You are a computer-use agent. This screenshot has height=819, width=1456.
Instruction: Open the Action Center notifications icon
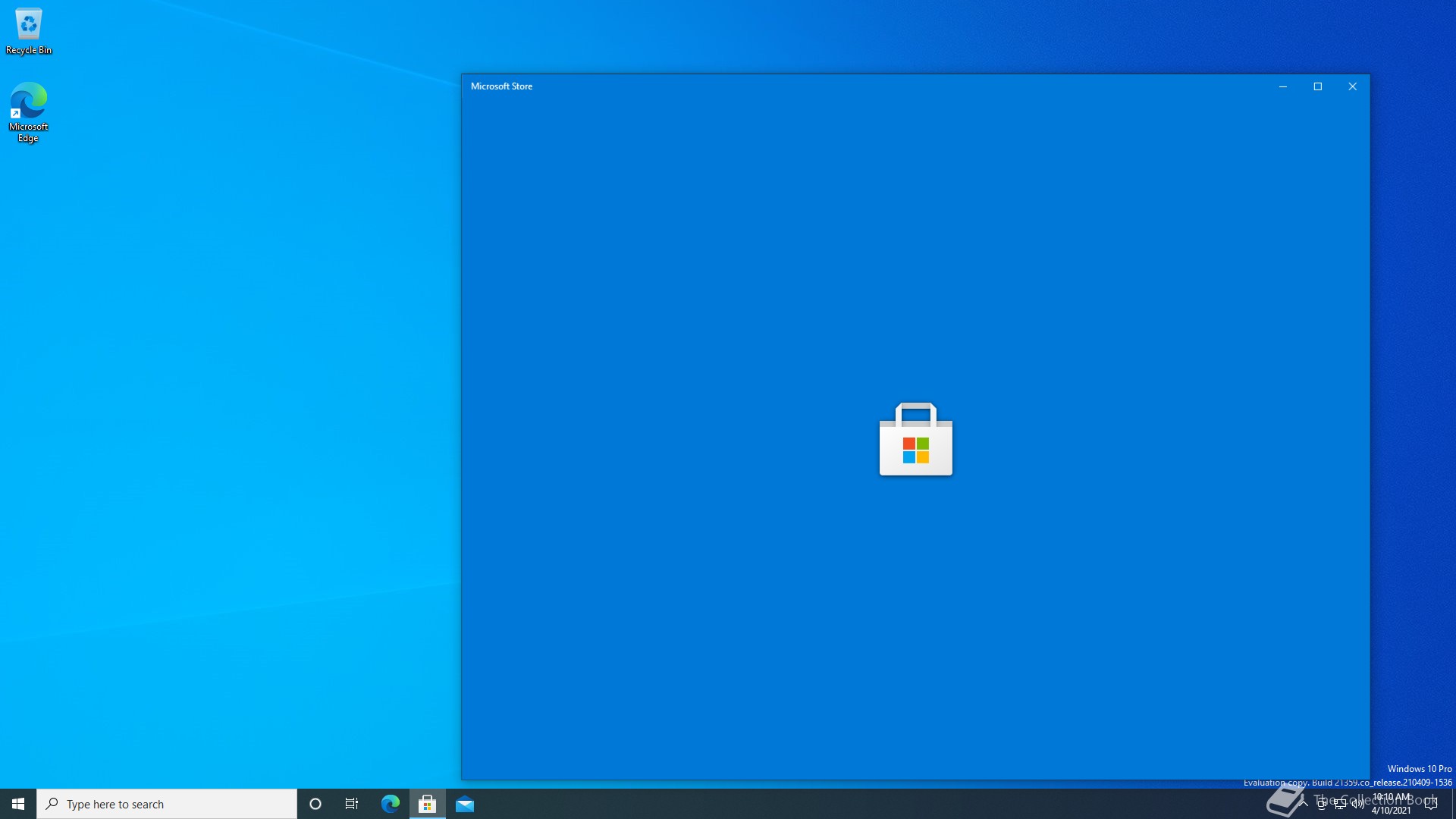tap(1431, 804)
